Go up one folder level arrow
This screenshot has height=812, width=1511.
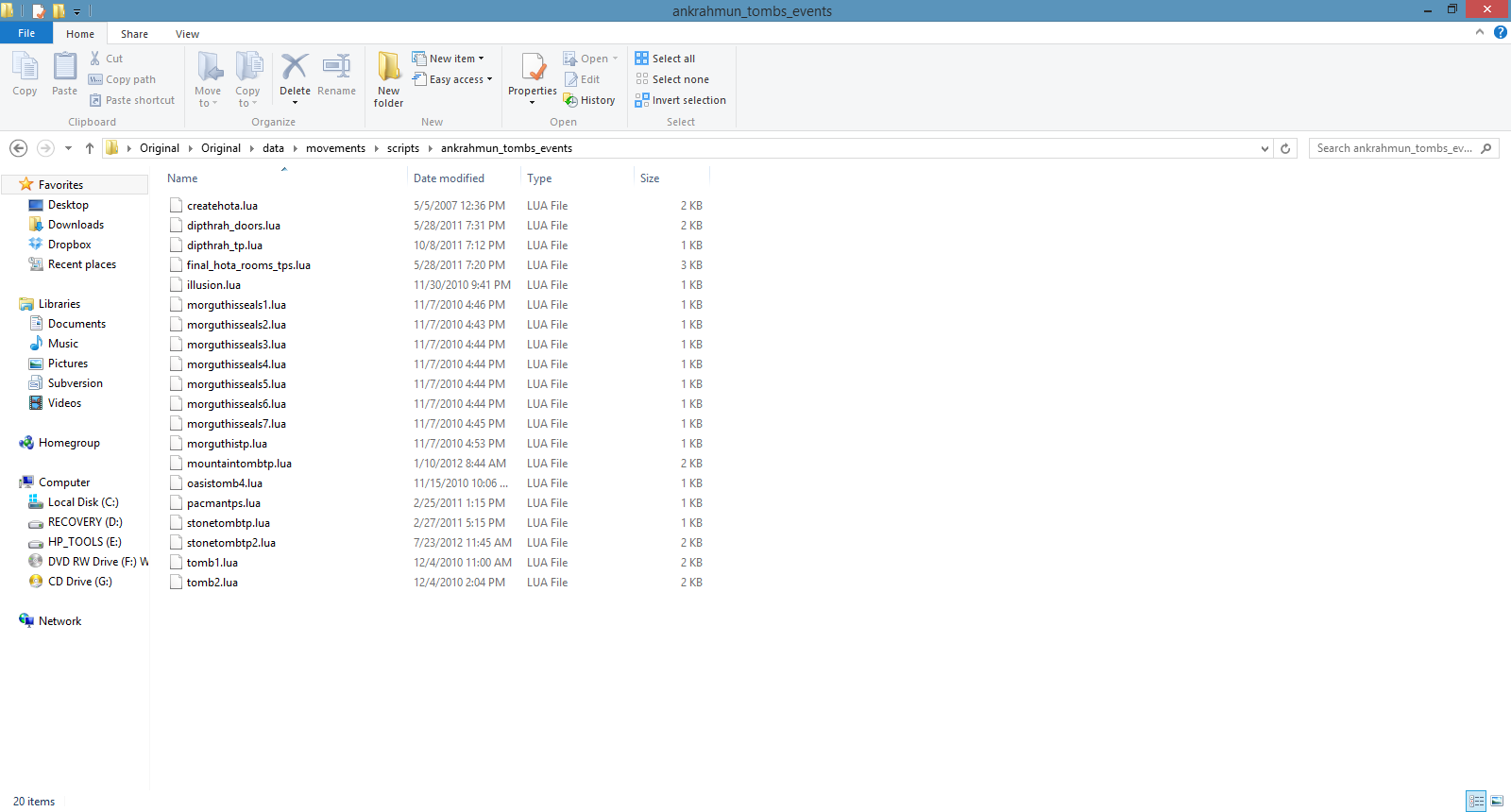coord(90,148)
